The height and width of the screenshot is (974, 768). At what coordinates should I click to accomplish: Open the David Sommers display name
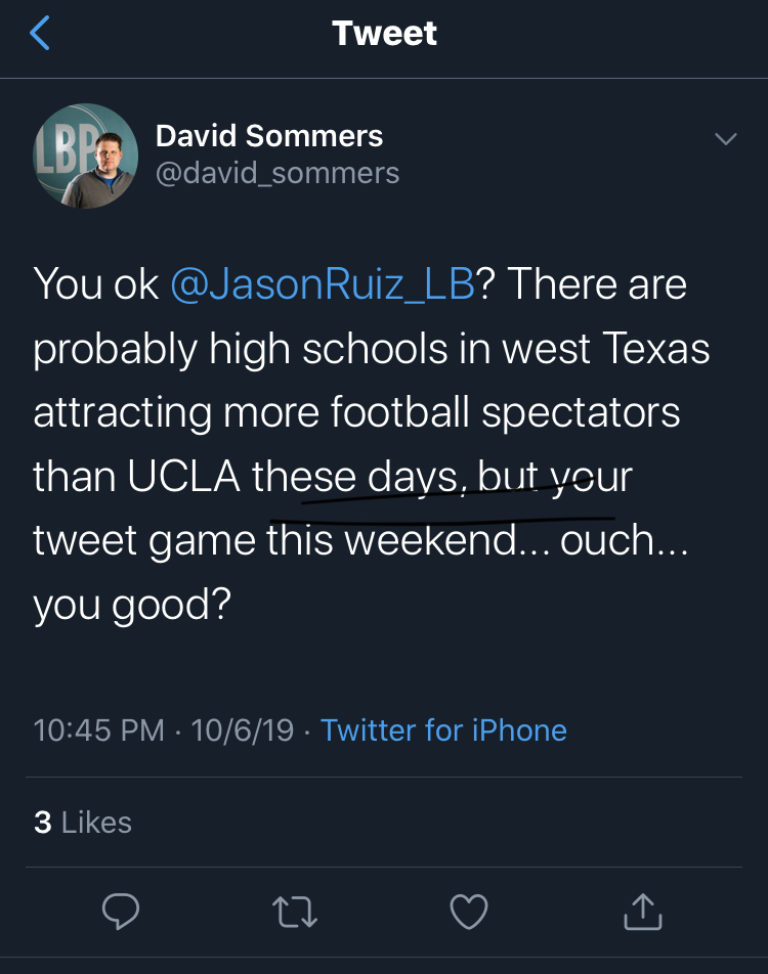click(x=269, y=136)
